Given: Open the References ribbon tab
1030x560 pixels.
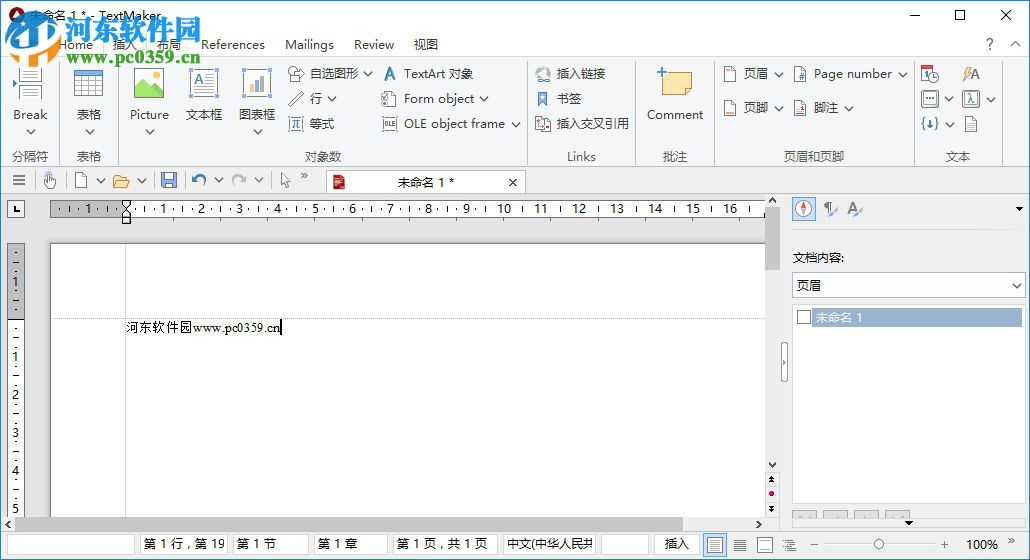Looking at the screenshot, I should [233, 45].
